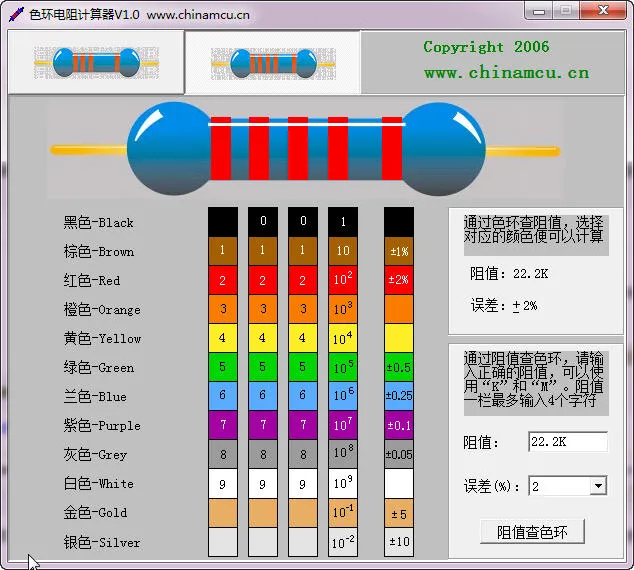This screenshot has width=634, height=570.
Task: Select gold ±5 tolerance swatch
Action: [398, 513]
